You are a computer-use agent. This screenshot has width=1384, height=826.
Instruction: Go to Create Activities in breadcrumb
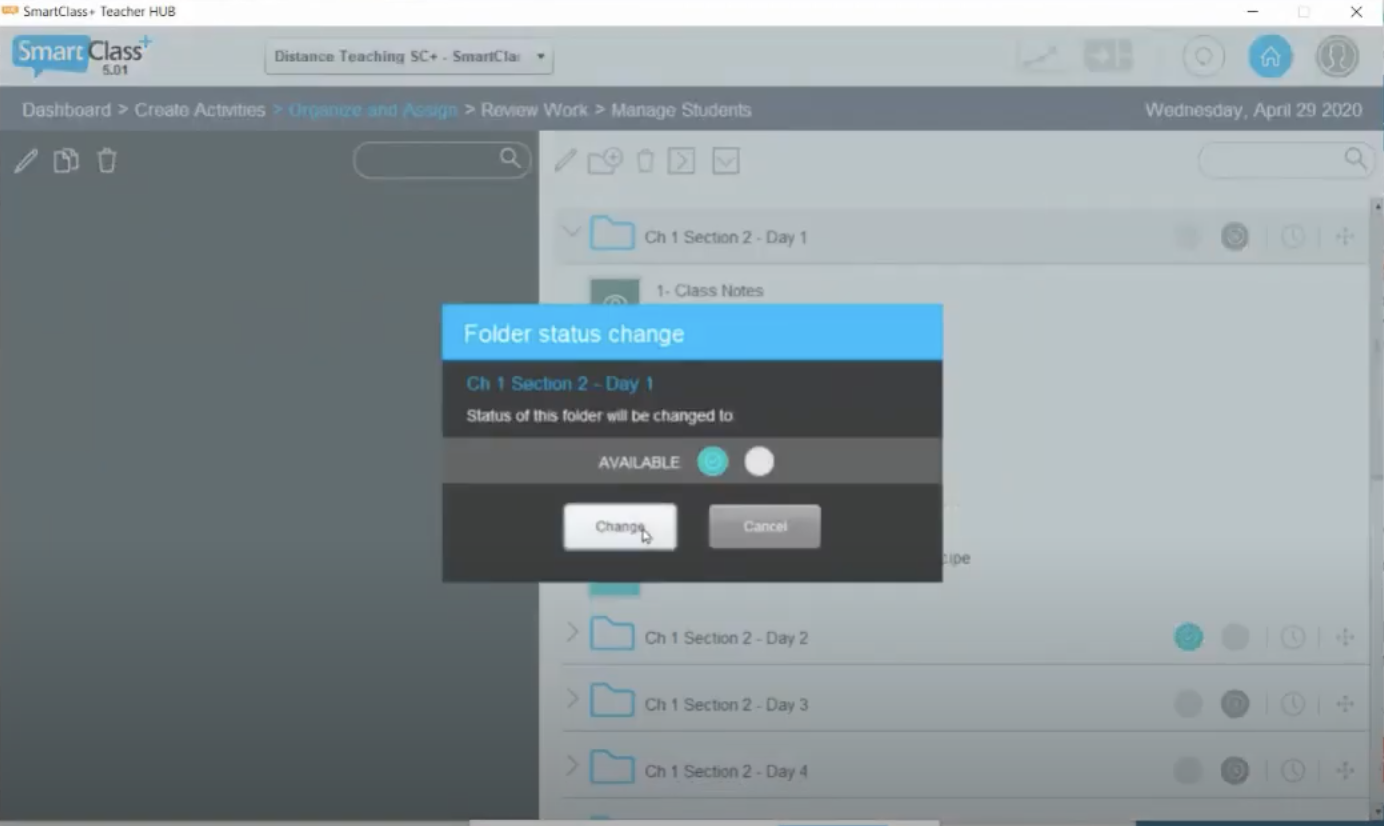[200, 110]
